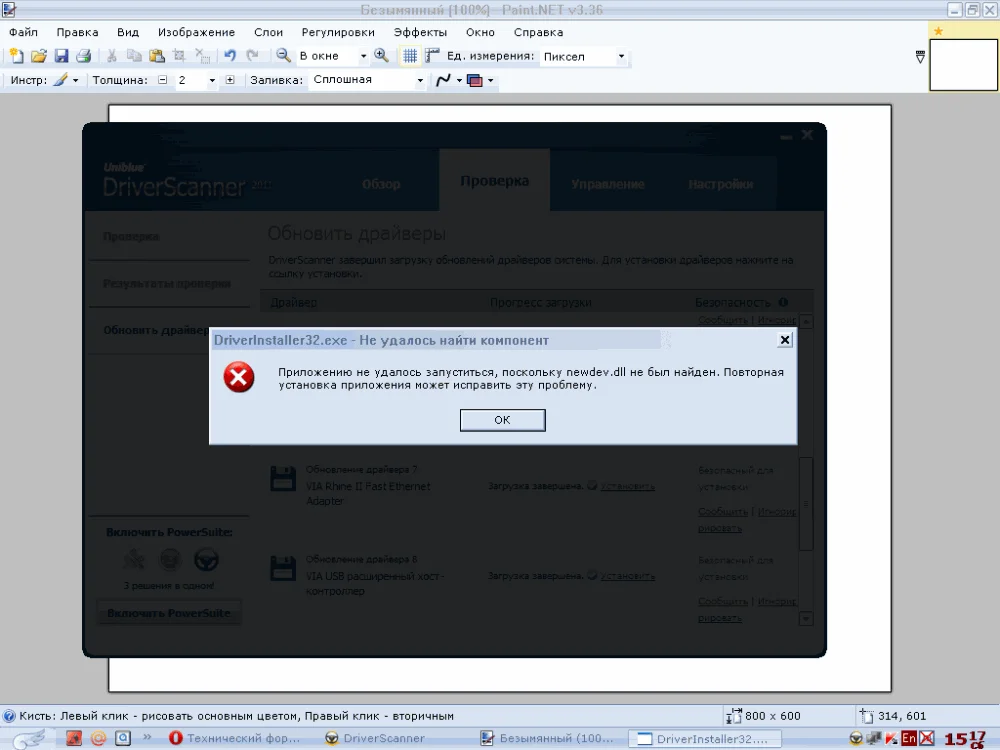The image size is (1000, 750).
Task: Toggle the pixel grid display
Action: pyautogui.click(x=410, y=56)
